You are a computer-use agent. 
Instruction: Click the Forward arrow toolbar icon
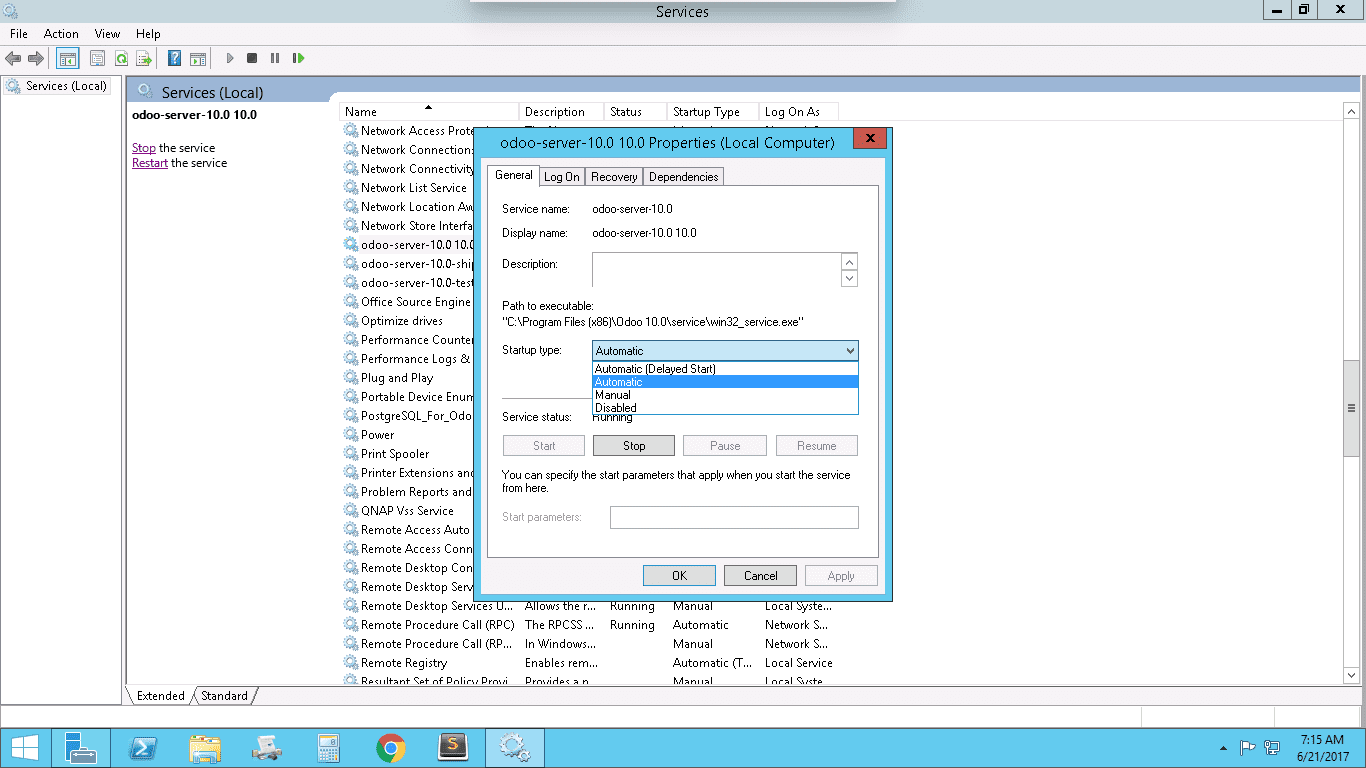[36, 59]
